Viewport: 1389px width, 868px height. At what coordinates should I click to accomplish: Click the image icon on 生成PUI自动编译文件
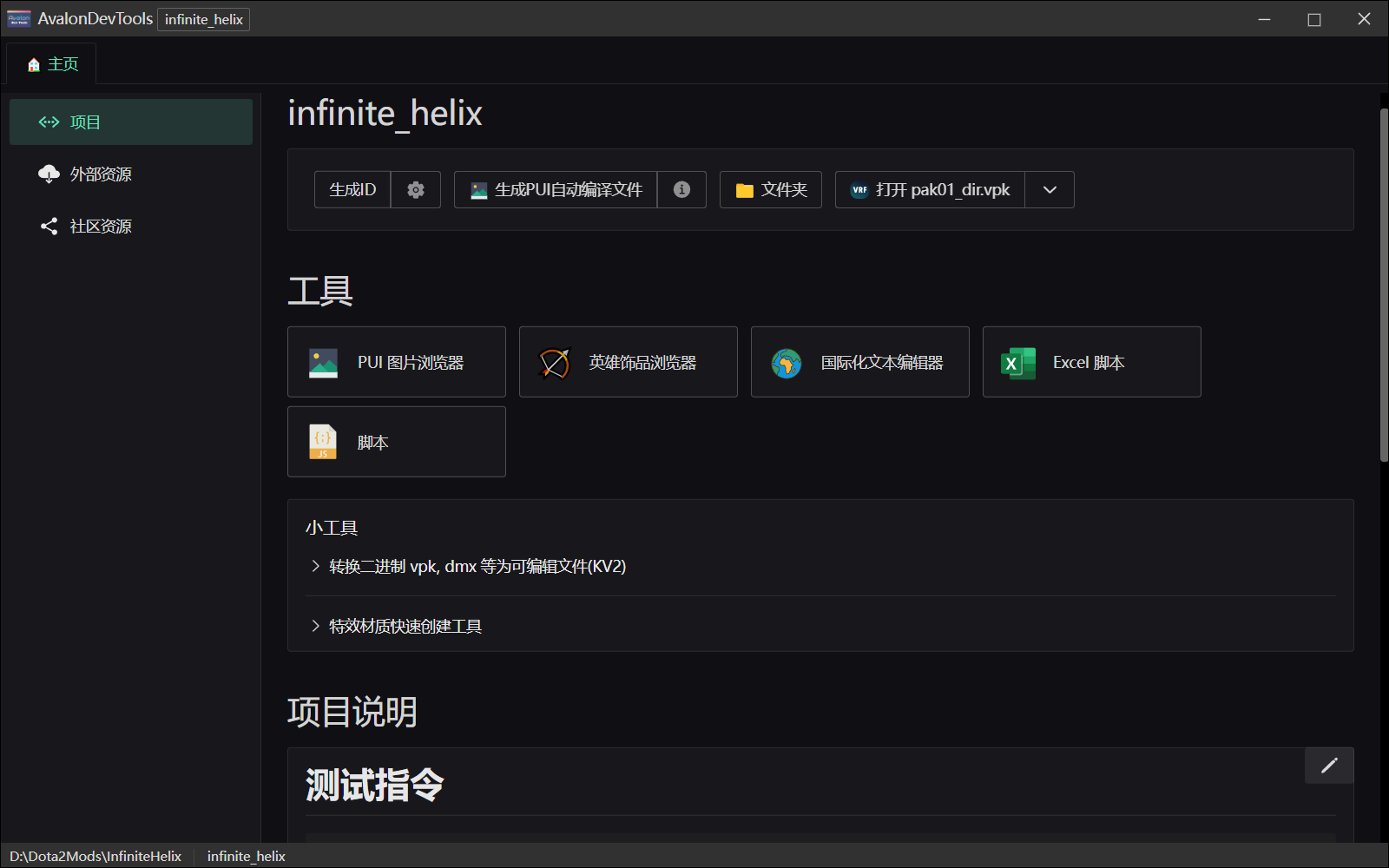(x=479, y=190)
